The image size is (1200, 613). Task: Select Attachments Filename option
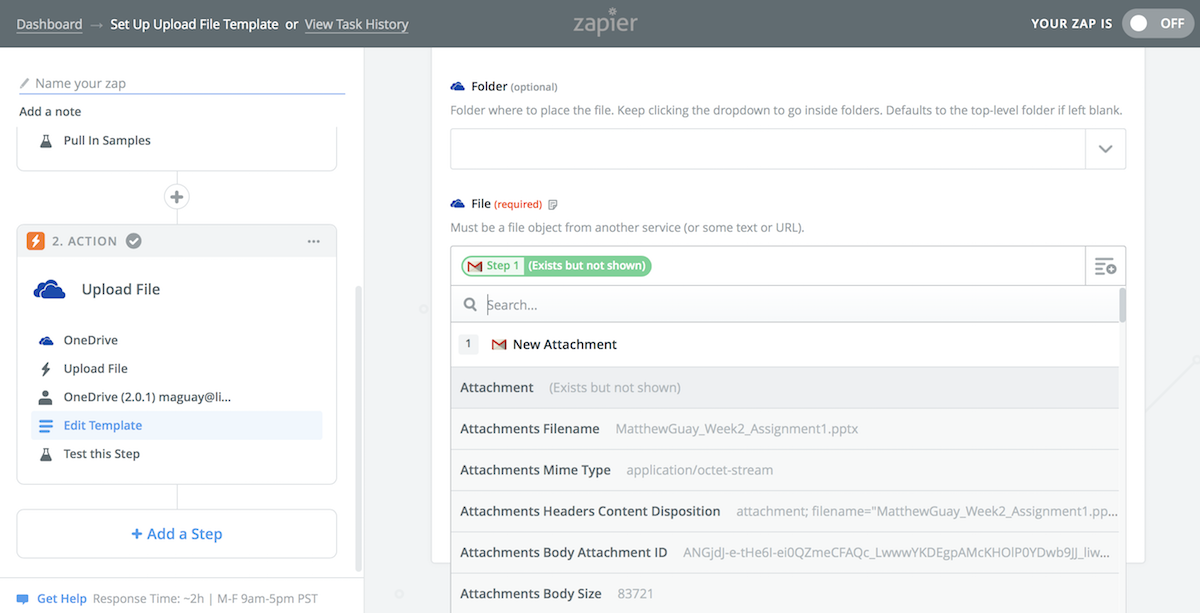coord(785,429)
